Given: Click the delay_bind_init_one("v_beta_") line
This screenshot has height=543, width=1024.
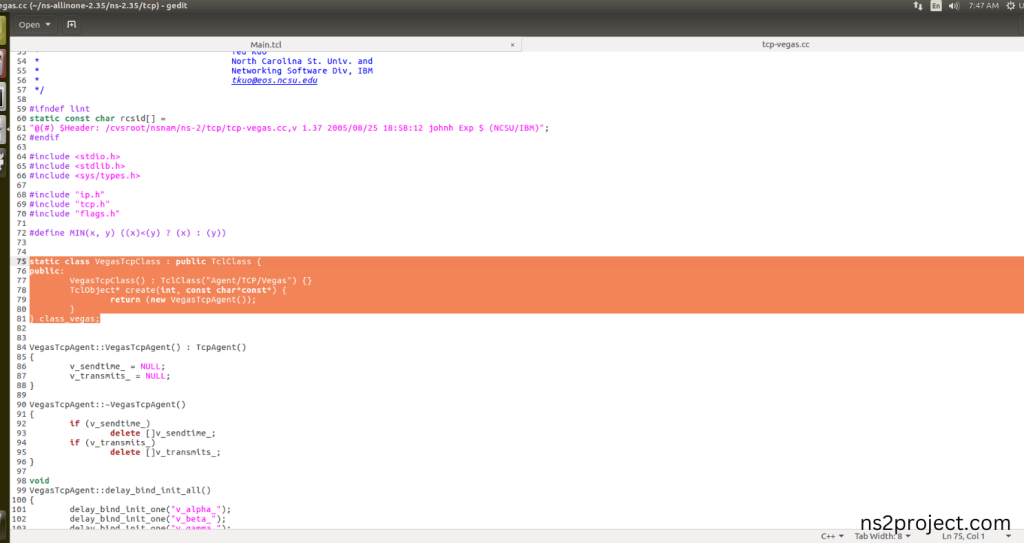Looking at the screenshot, I should coord(148,519).
